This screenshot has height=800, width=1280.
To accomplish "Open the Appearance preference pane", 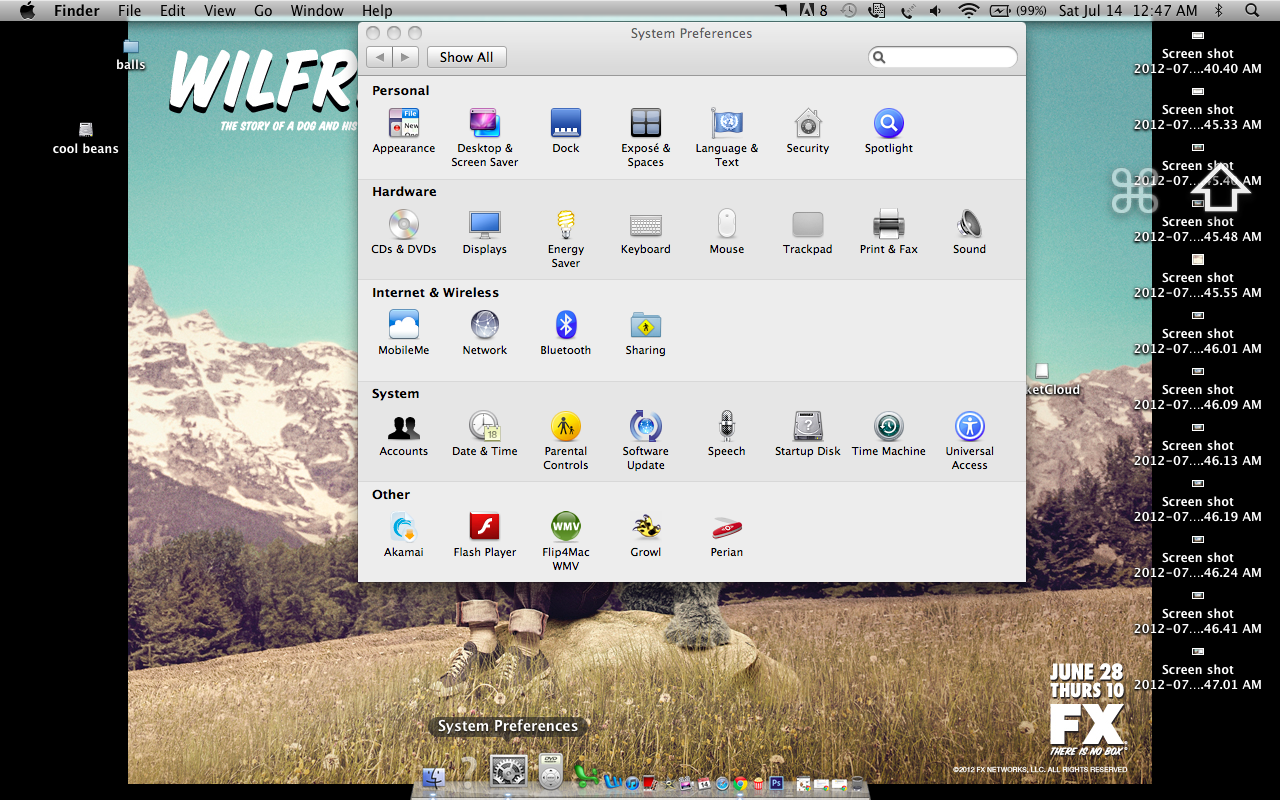I will [404, 131].
